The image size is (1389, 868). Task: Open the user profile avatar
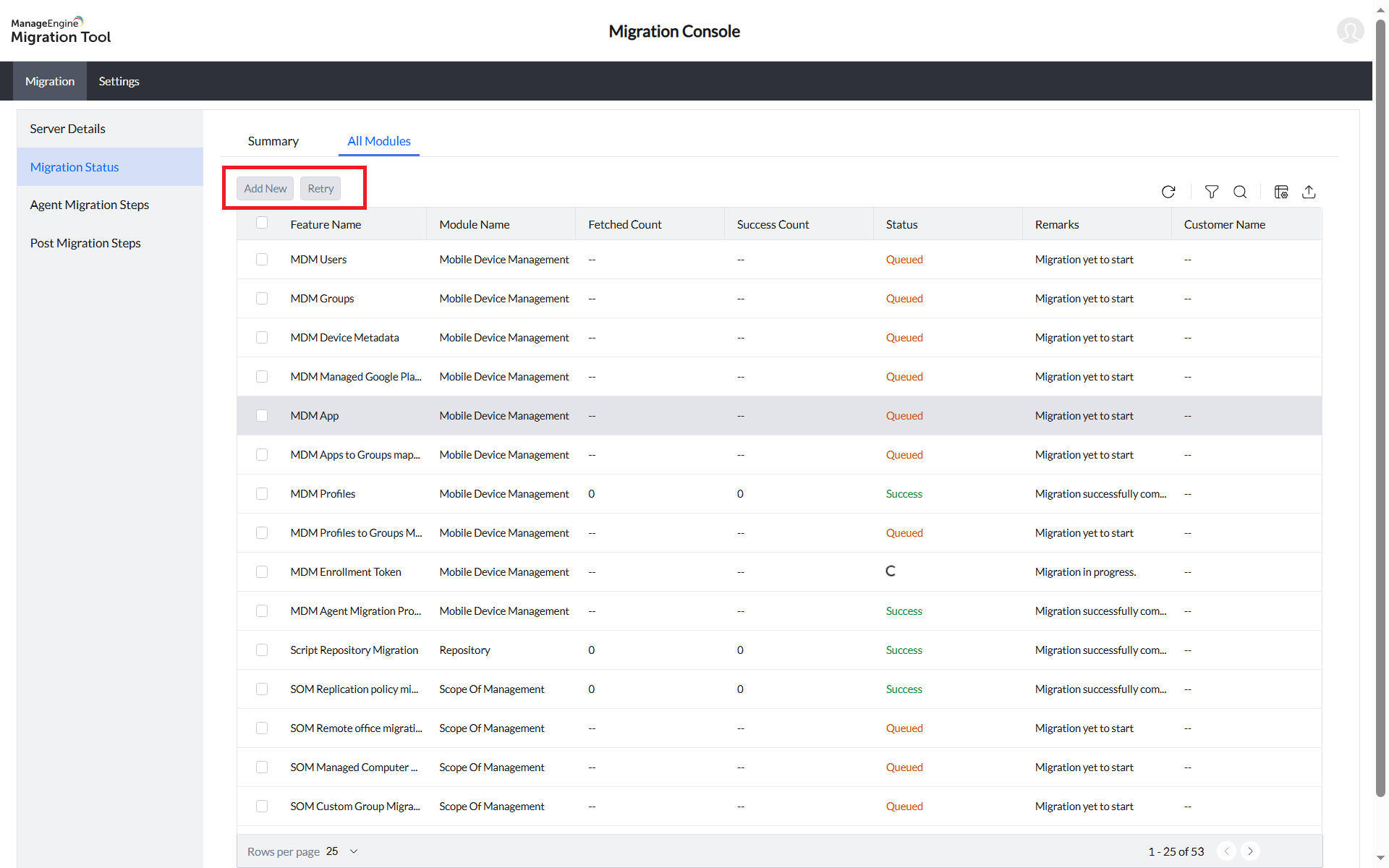(1350, 30)
